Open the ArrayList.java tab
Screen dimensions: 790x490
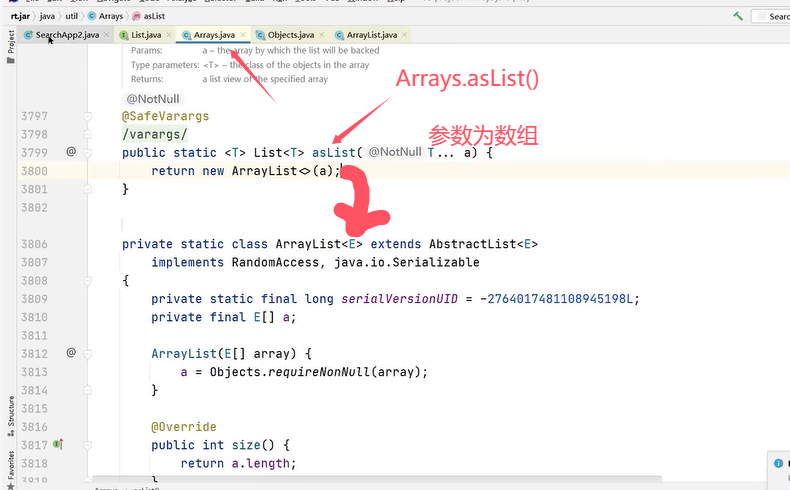(371, 35)
